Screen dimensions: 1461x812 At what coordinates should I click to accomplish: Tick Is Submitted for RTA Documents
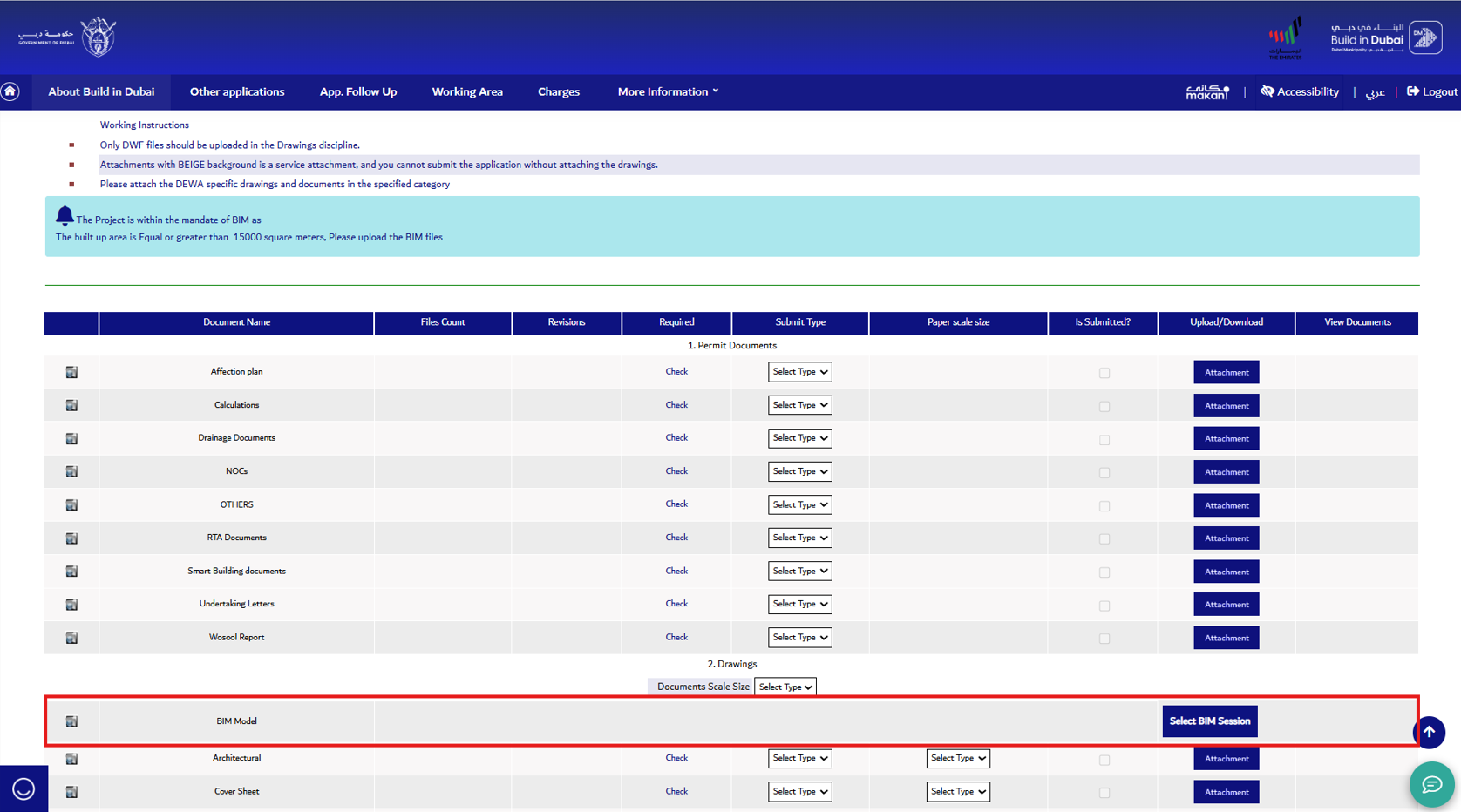(1104, 538)
